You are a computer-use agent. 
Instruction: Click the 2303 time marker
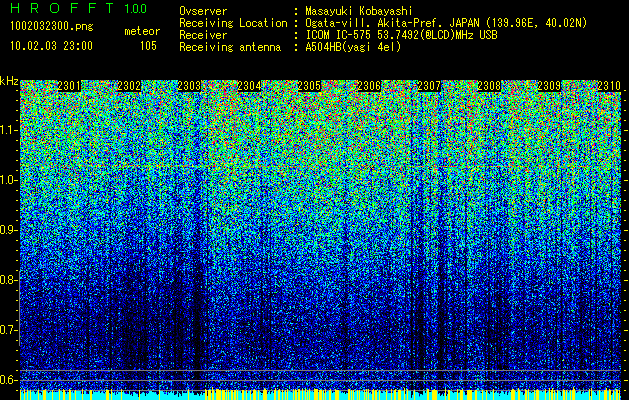tap(189, 86)
